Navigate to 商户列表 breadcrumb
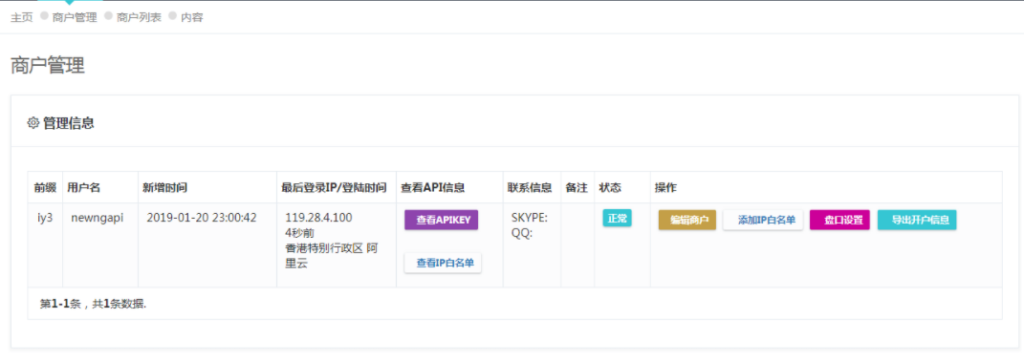 tap(139, 18)
